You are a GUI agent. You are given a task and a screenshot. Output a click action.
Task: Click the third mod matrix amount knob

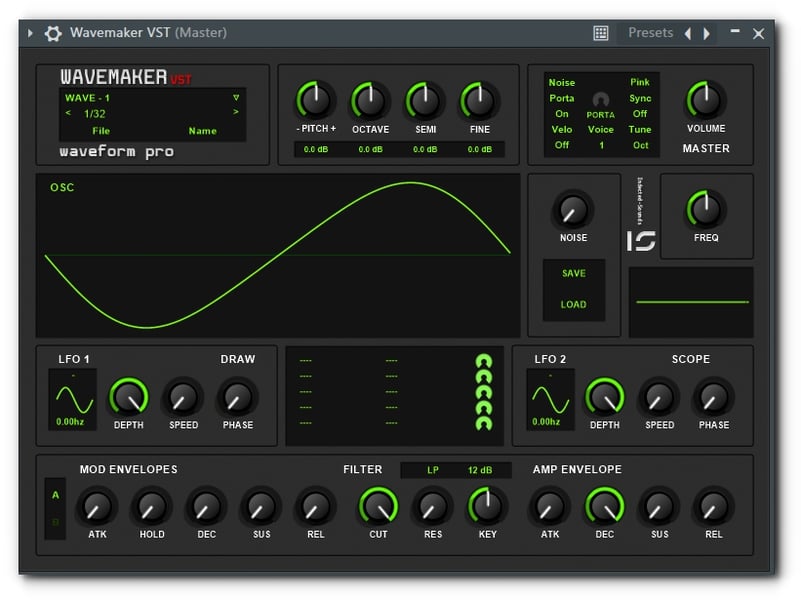[483, 392]
